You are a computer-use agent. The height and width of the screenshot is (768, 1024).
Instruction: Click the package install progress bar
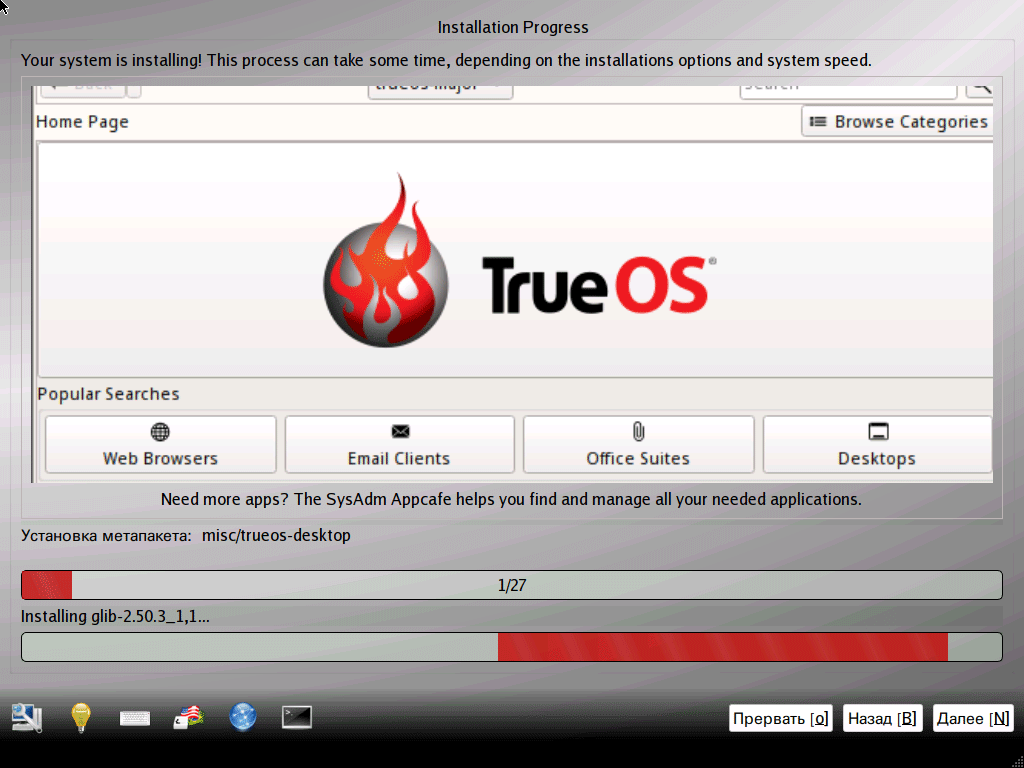pos(512,647)
